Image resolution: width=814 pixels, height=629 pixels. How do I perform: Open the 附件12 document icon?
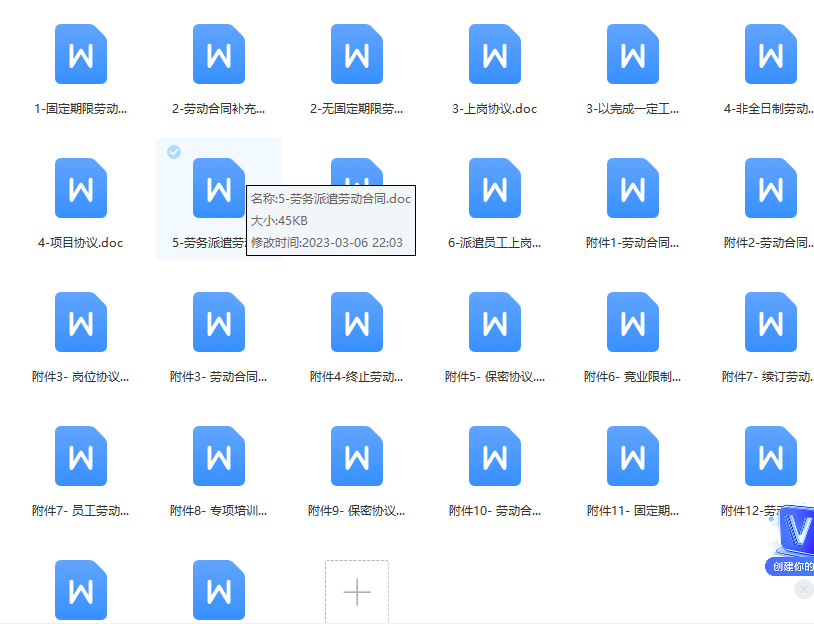[x=771, y=456]
